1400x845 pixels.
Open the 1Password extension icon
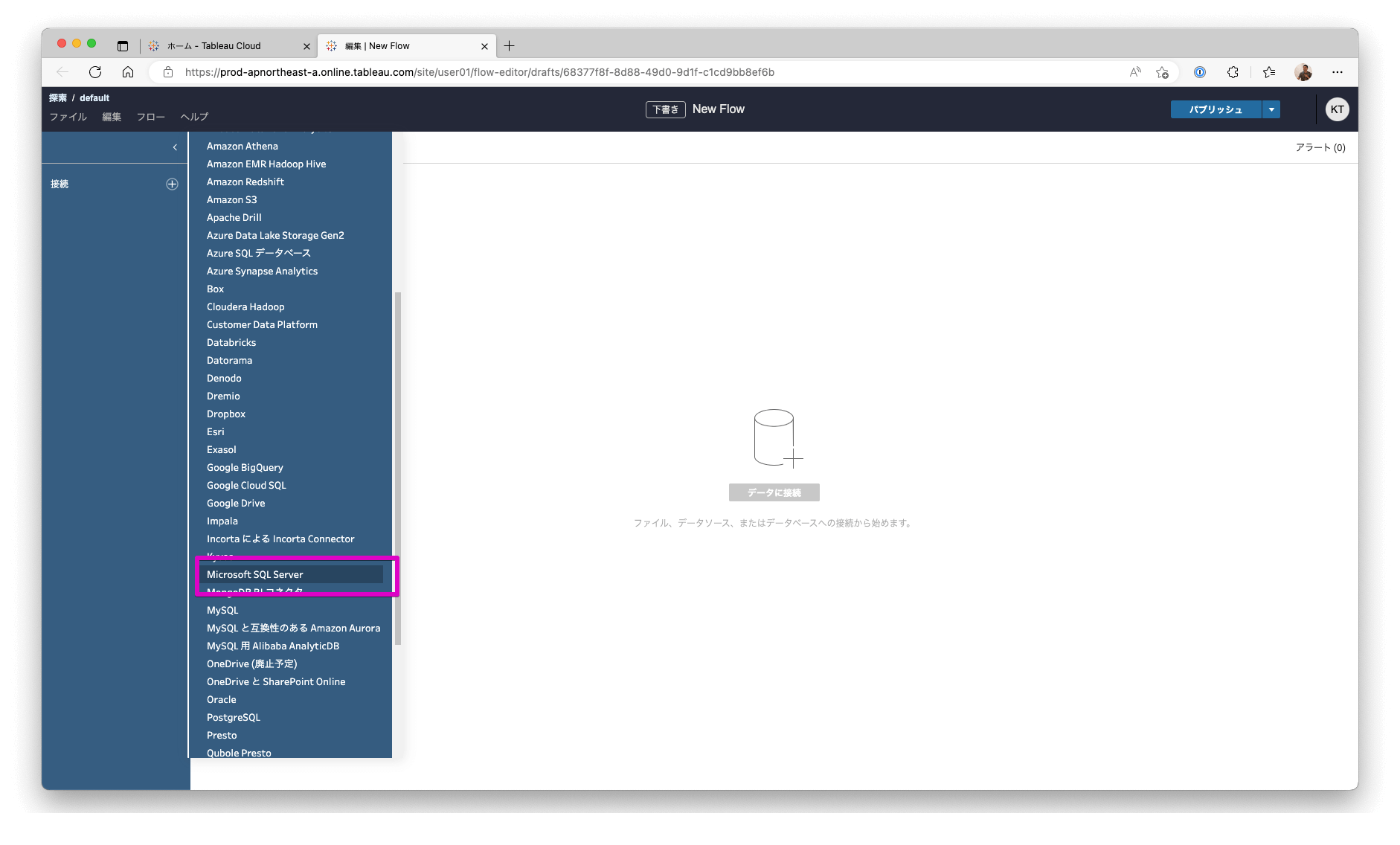(1199, 72)
